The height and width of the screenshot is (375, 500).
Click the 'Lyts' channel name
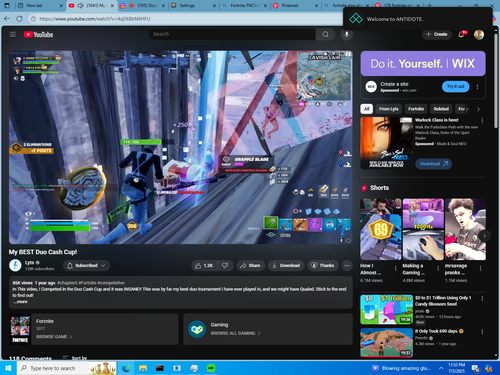(x=29, y=262)
